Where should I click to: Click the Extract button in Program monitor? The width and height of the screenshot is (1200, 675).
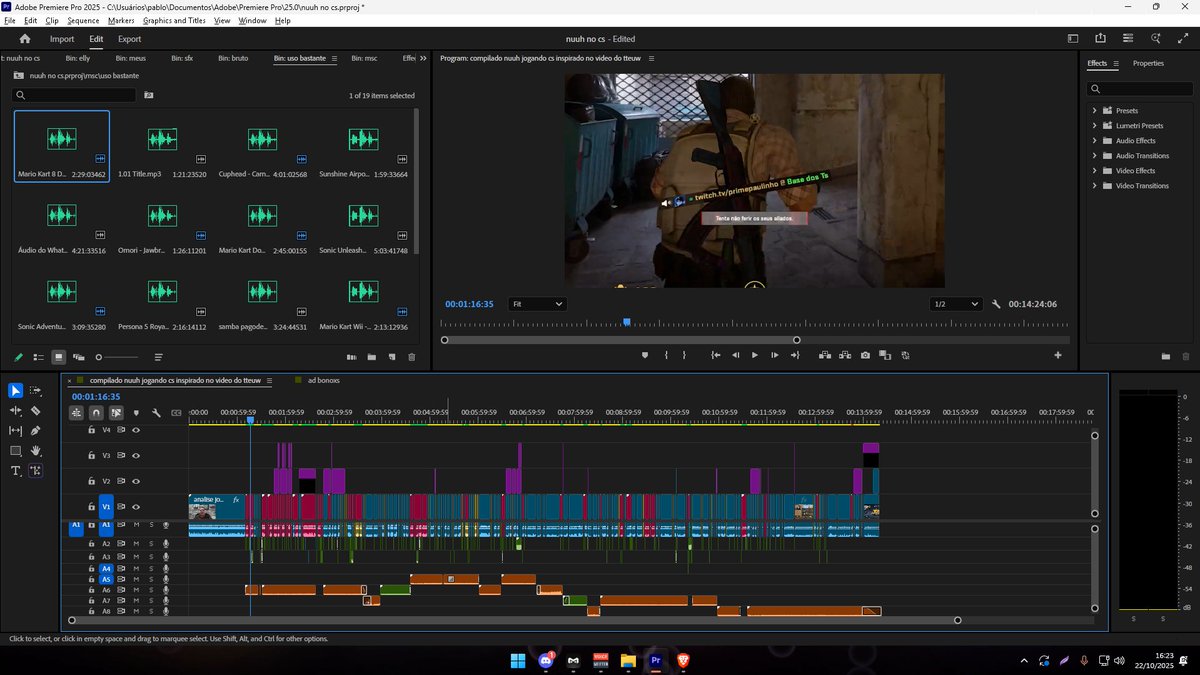click(845, 355)
